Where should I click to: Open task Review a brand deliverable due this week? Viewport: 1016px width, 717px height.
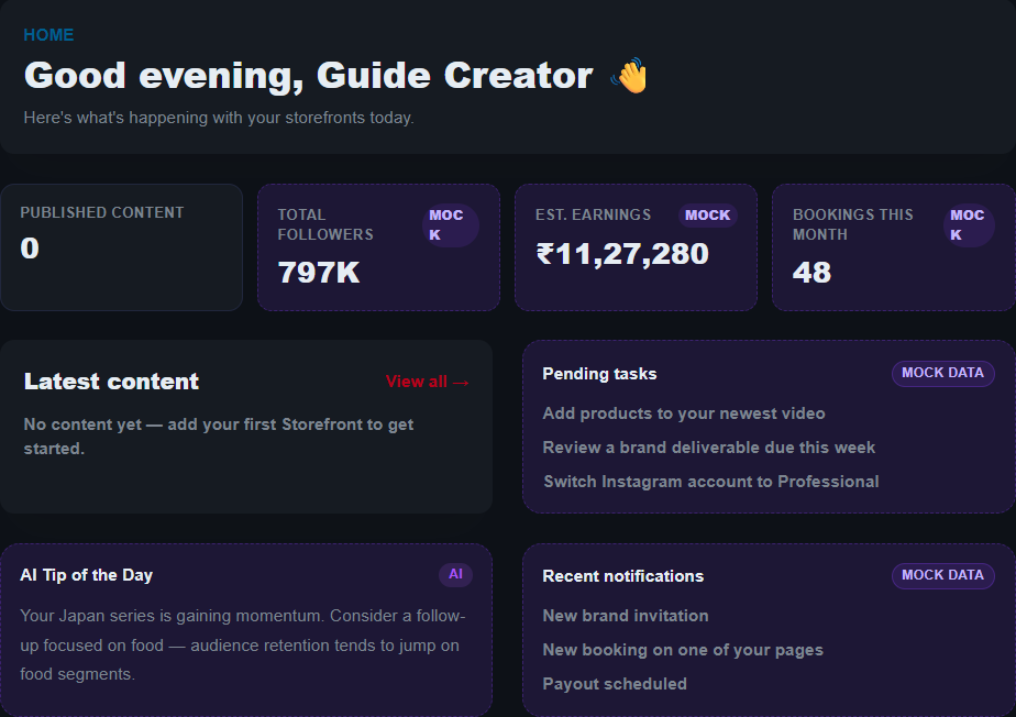coord(709,448)
